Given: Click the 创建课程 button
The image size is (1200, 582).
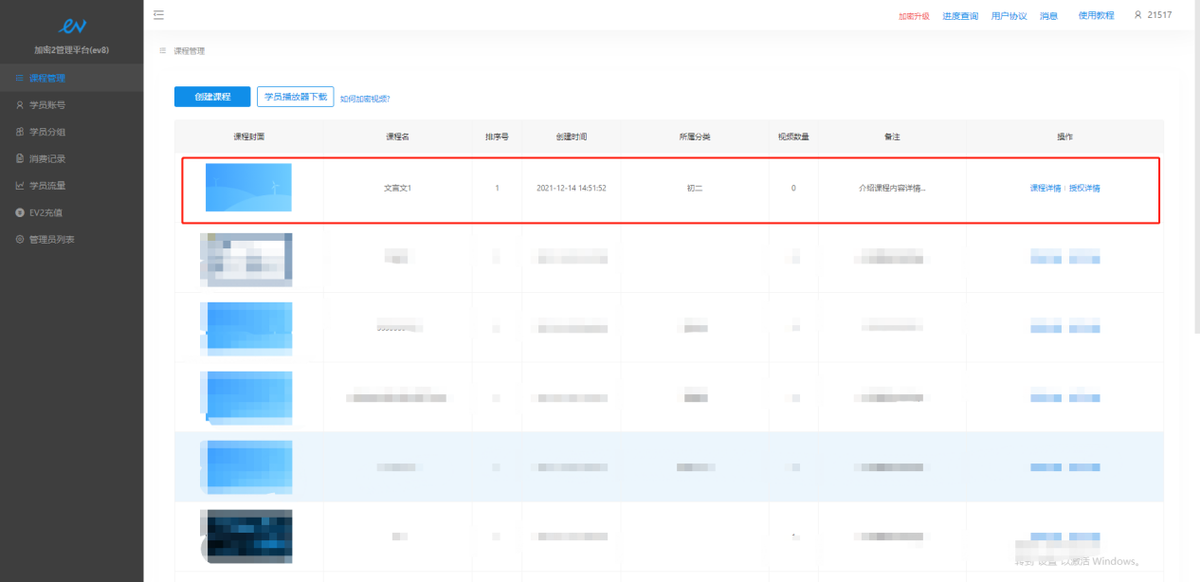Looking at the screenshot, I should coord(212,97).
